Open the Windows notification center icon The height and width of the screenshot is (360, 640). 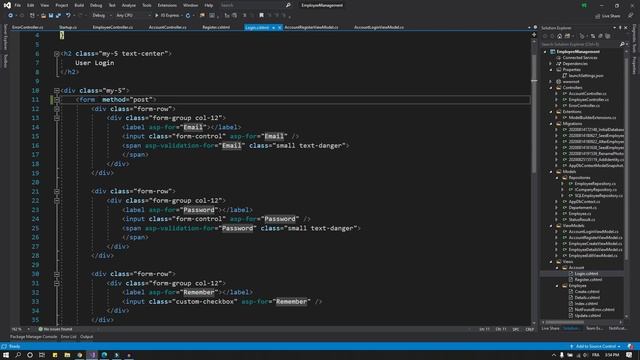point(629,355)
